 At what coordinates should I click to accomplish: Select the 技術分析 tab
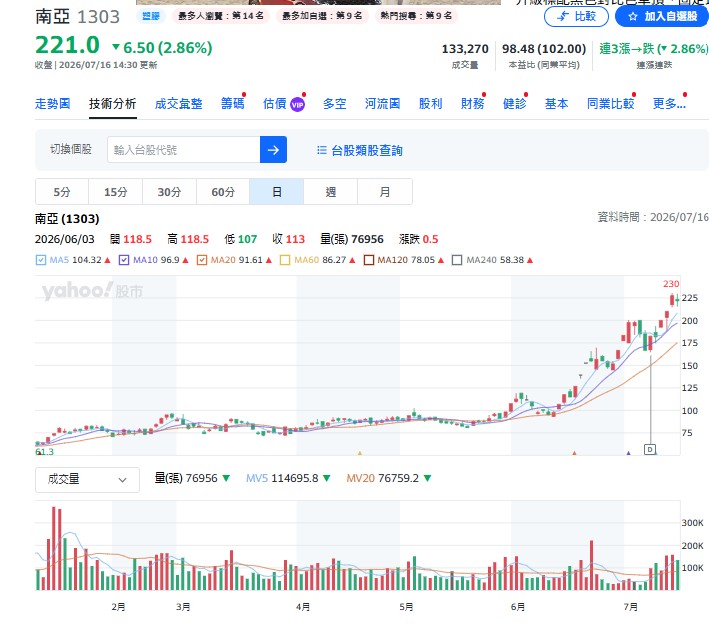click(113, 104)
